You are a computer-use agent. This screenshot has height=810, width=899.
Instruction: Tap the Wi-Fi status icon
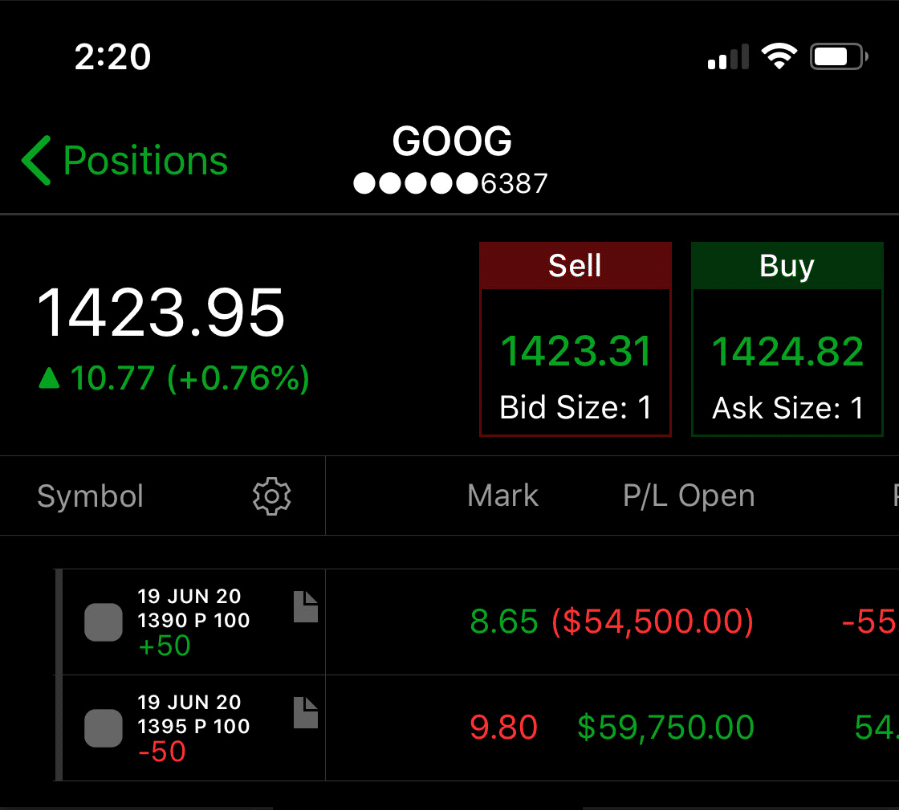(779, 57)
